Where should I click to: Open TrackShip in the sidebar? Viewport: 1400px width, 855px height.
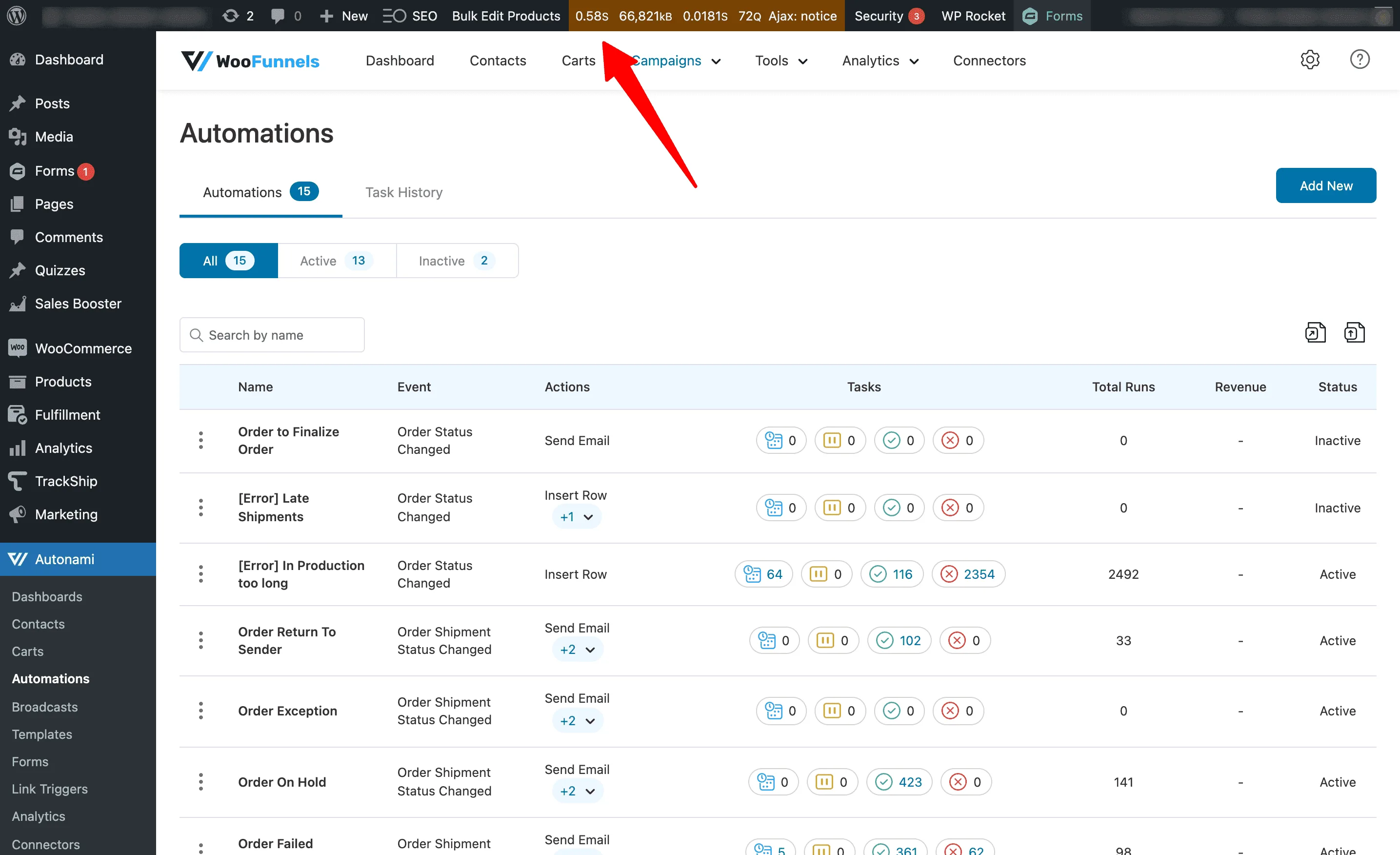pyautogui.click(x=66, y=481)
